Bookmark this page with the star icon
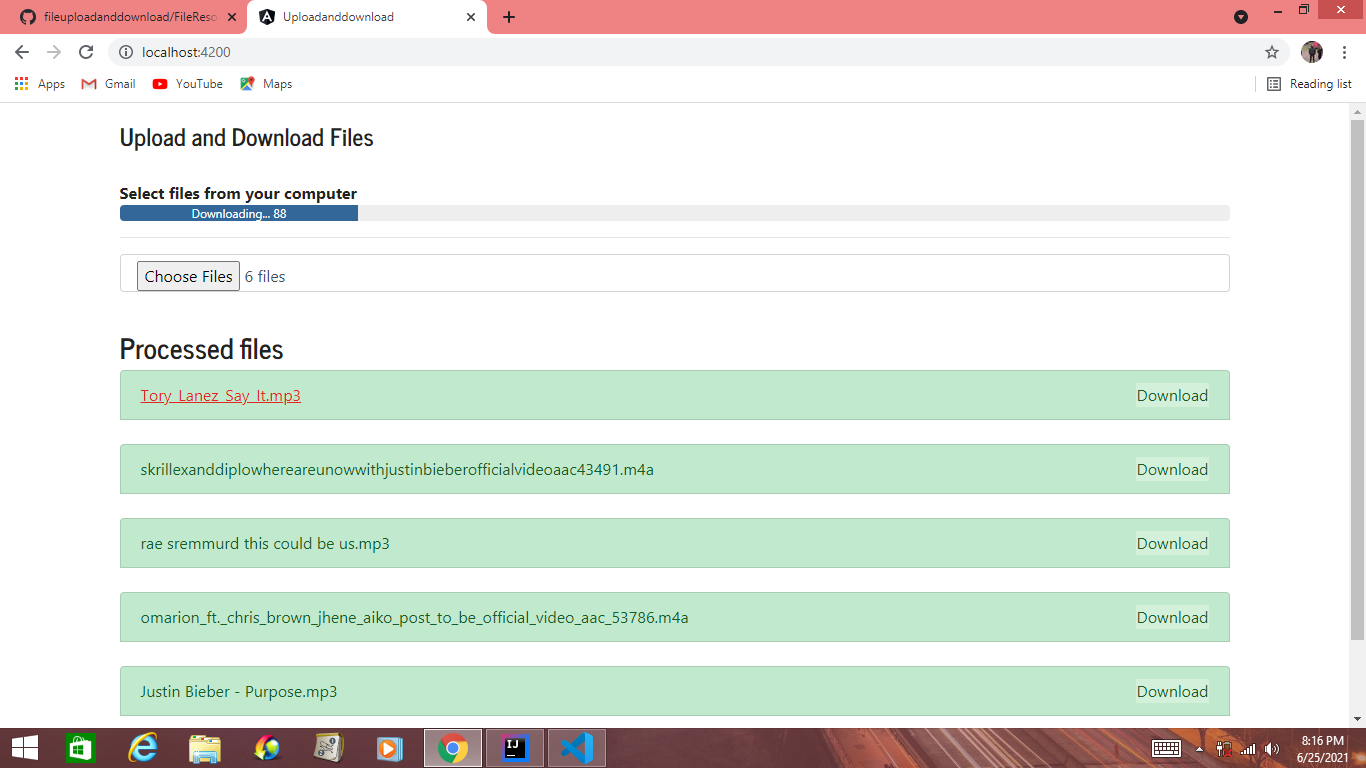 [1270, 52]
